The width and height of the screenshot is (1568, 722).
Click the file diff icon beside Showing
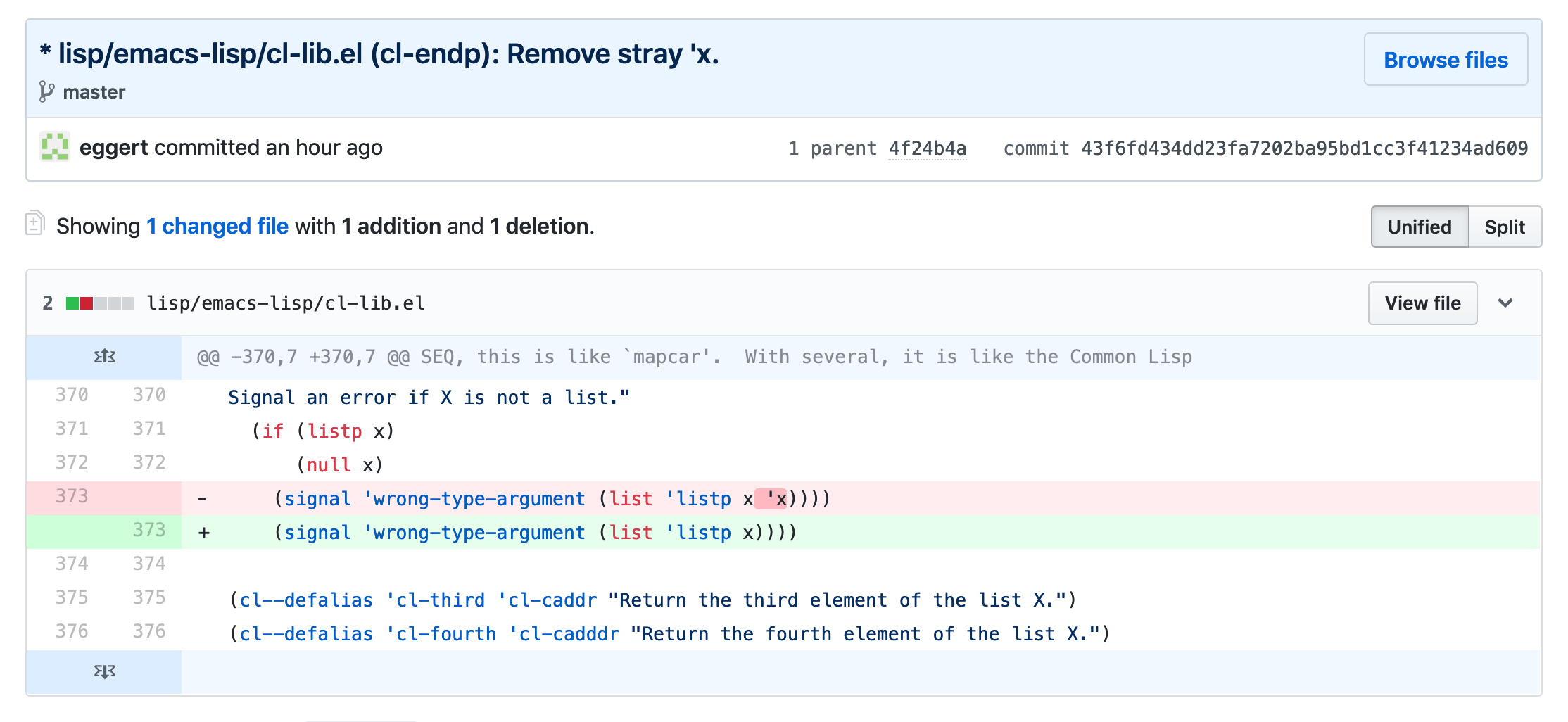click(35, 223)
